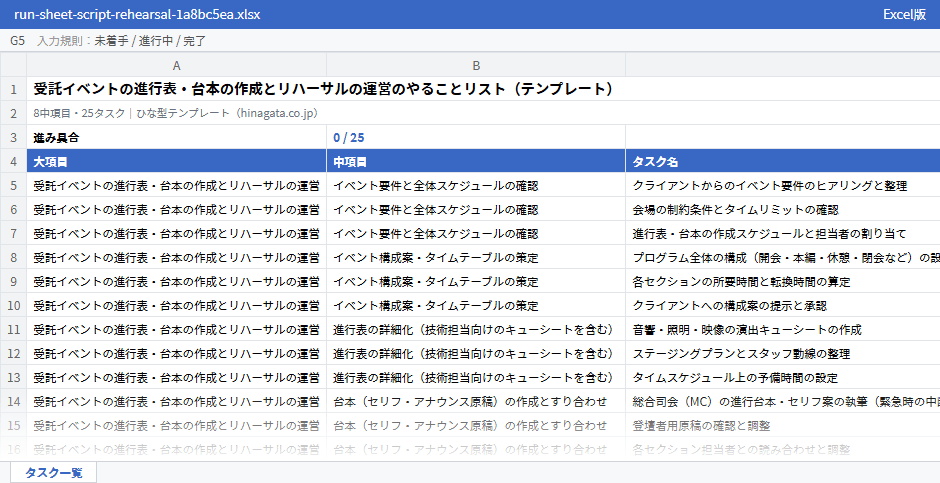The image size is (940, 483).
Task: Select cell 各セクションの所要時間と転換時間の算定
Action: tap(783, 281)
